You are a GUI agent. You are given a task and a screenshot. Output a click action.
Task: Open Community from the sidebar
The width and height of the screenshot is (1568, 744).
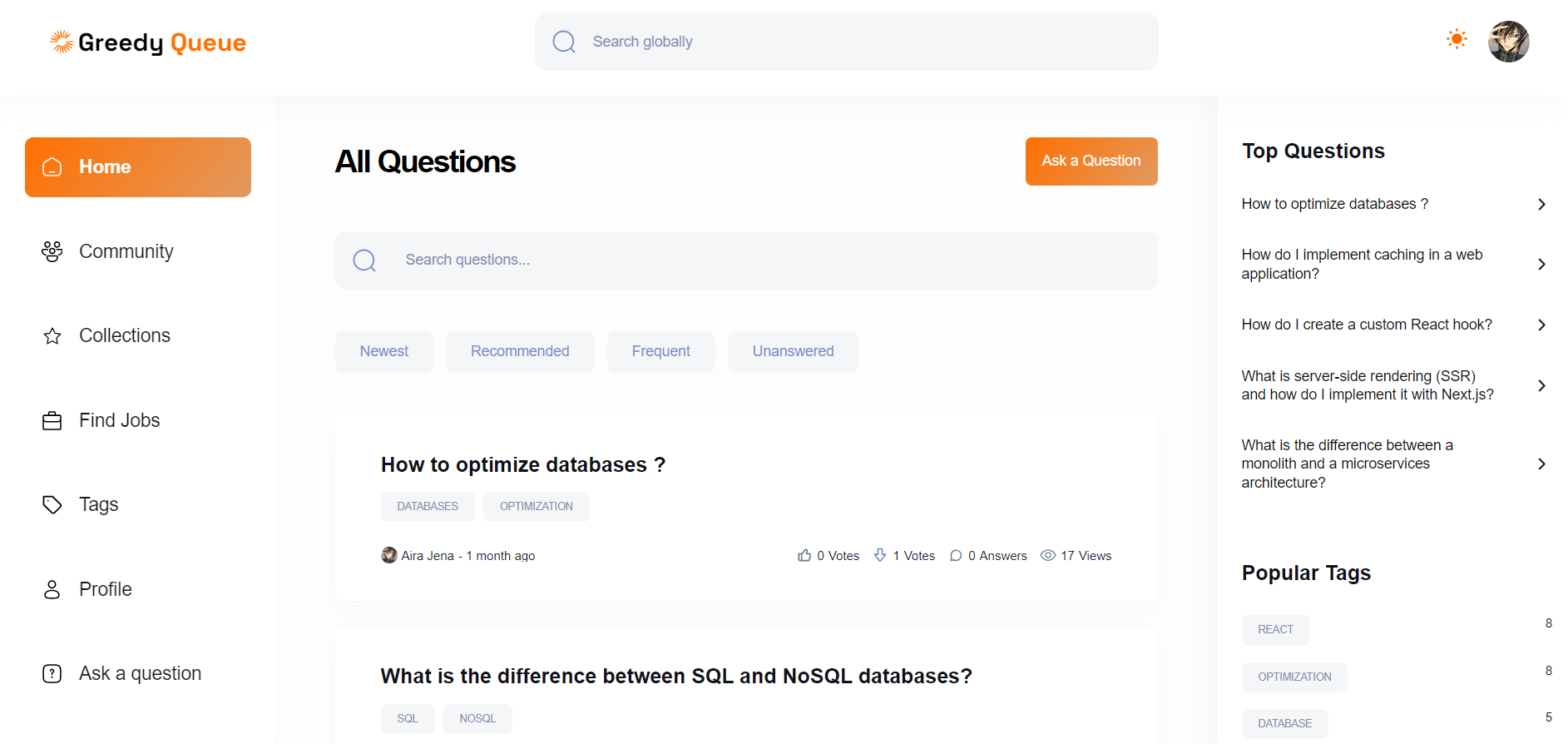126,251
